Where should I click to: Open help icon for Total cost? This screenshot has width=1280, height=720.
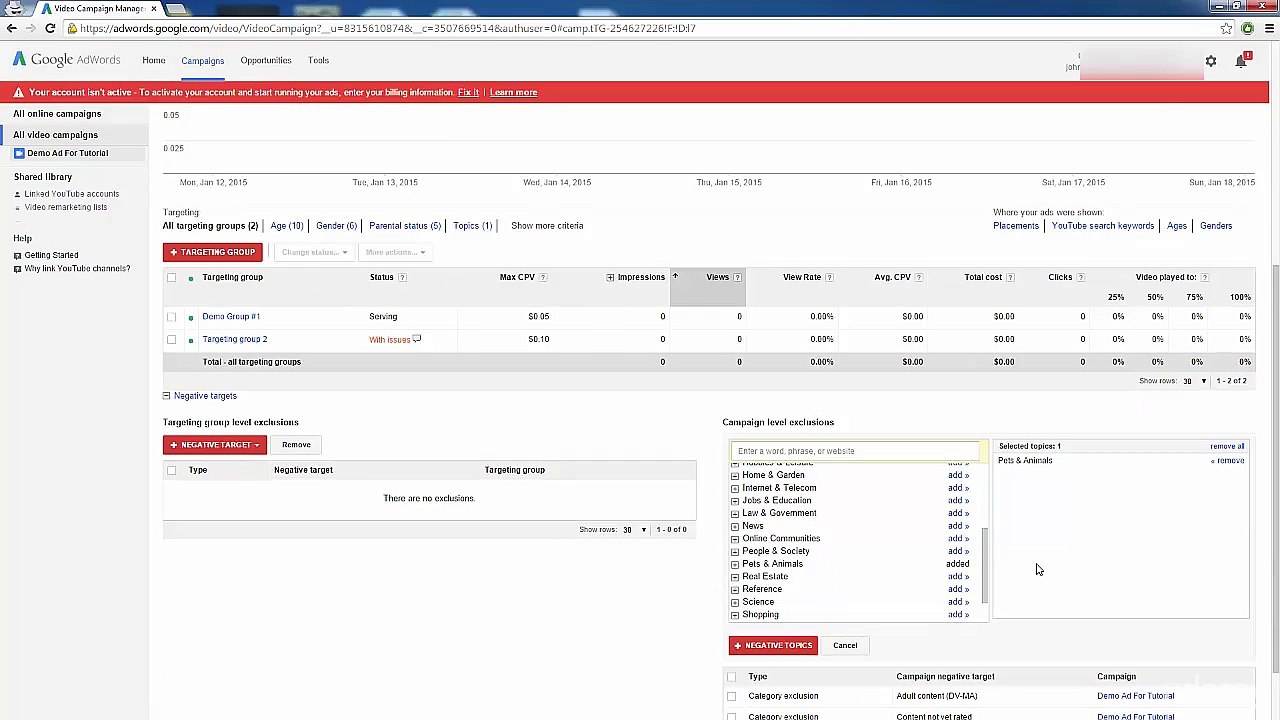1010,277
